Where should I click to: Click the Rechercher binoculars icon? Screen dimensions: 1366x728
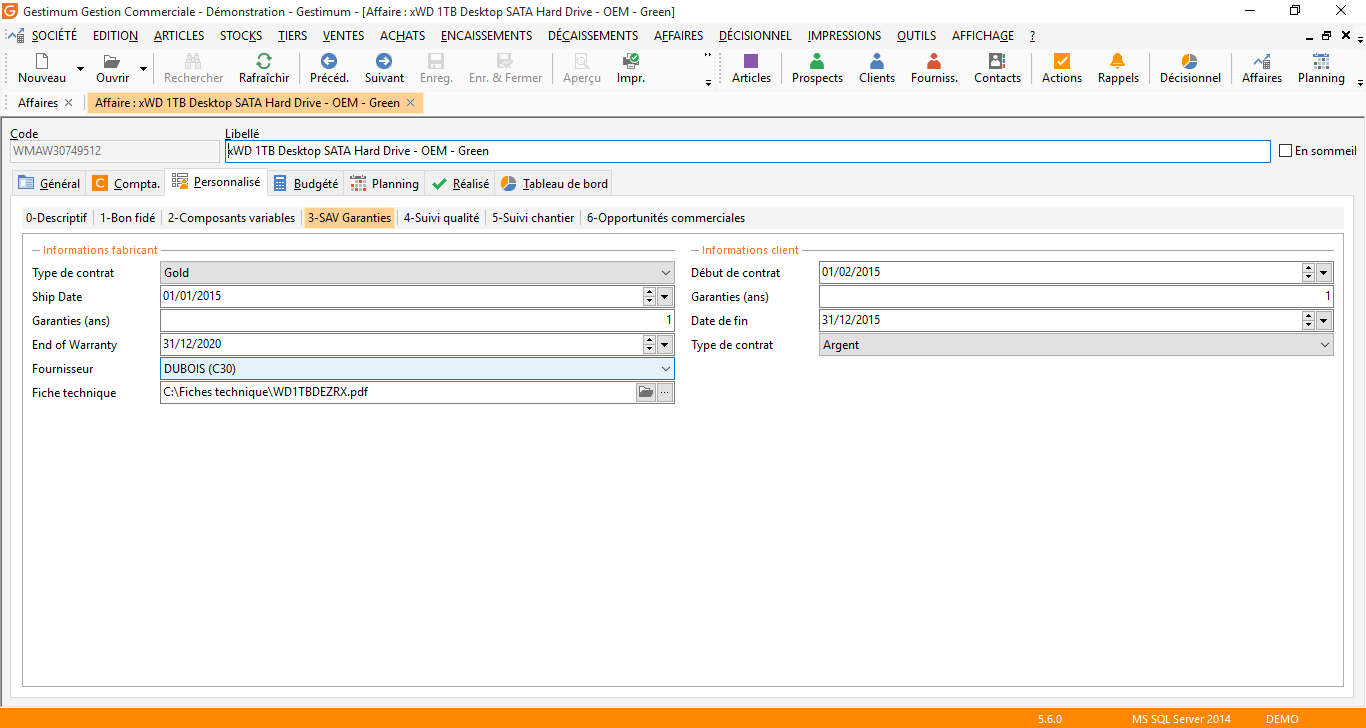tap(194, 61)
